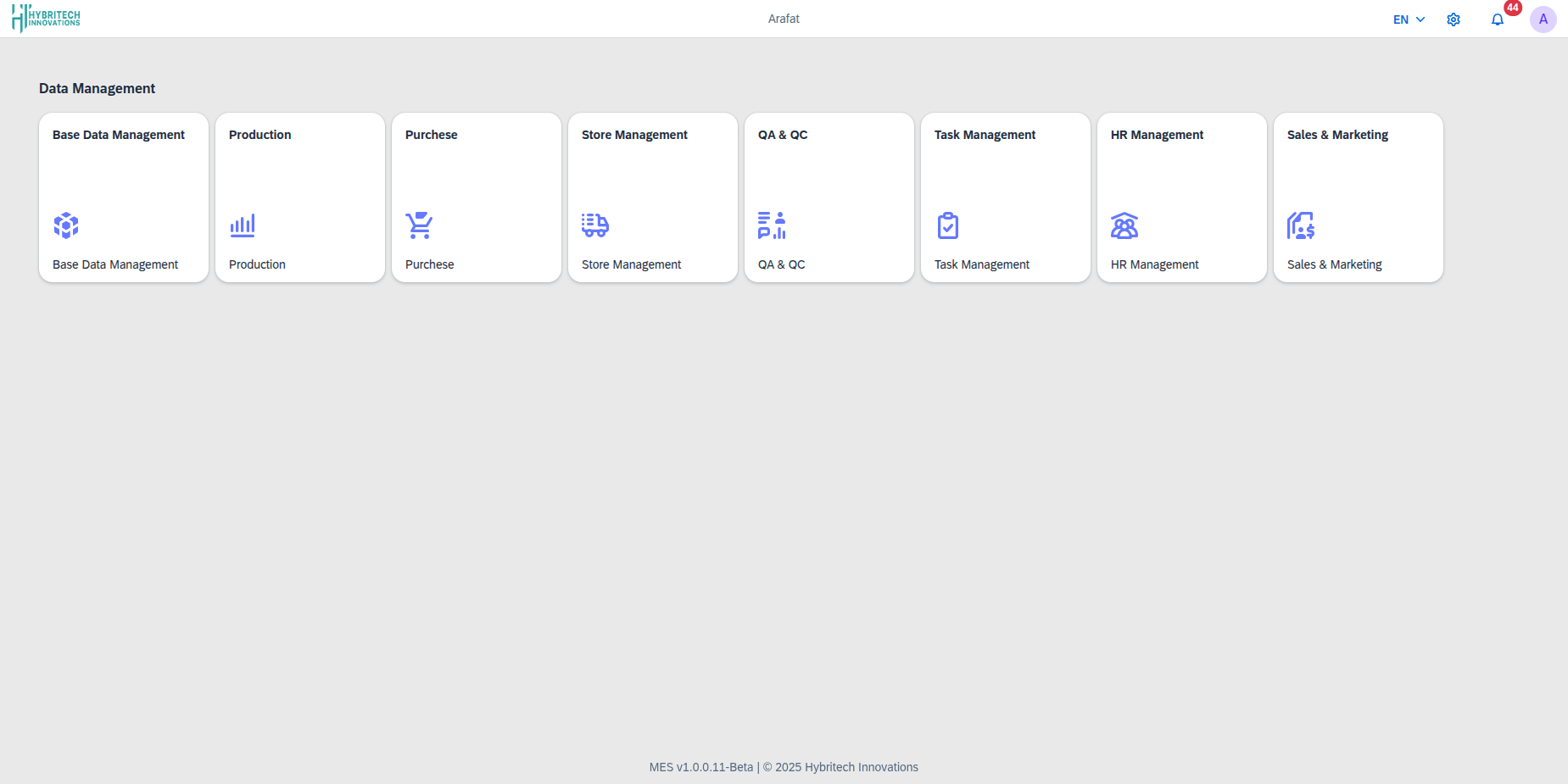The image size is (1568, 784).
Task: Click the Hybritech Innovations logo
Action: 47,18
